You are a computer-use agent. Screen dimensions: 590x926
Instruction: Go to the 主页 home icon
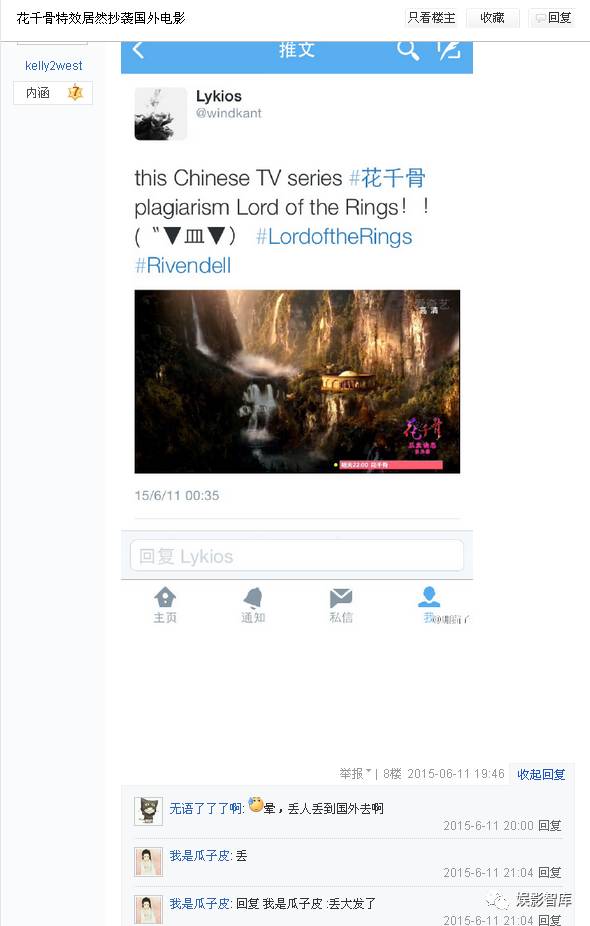[165, 597]
